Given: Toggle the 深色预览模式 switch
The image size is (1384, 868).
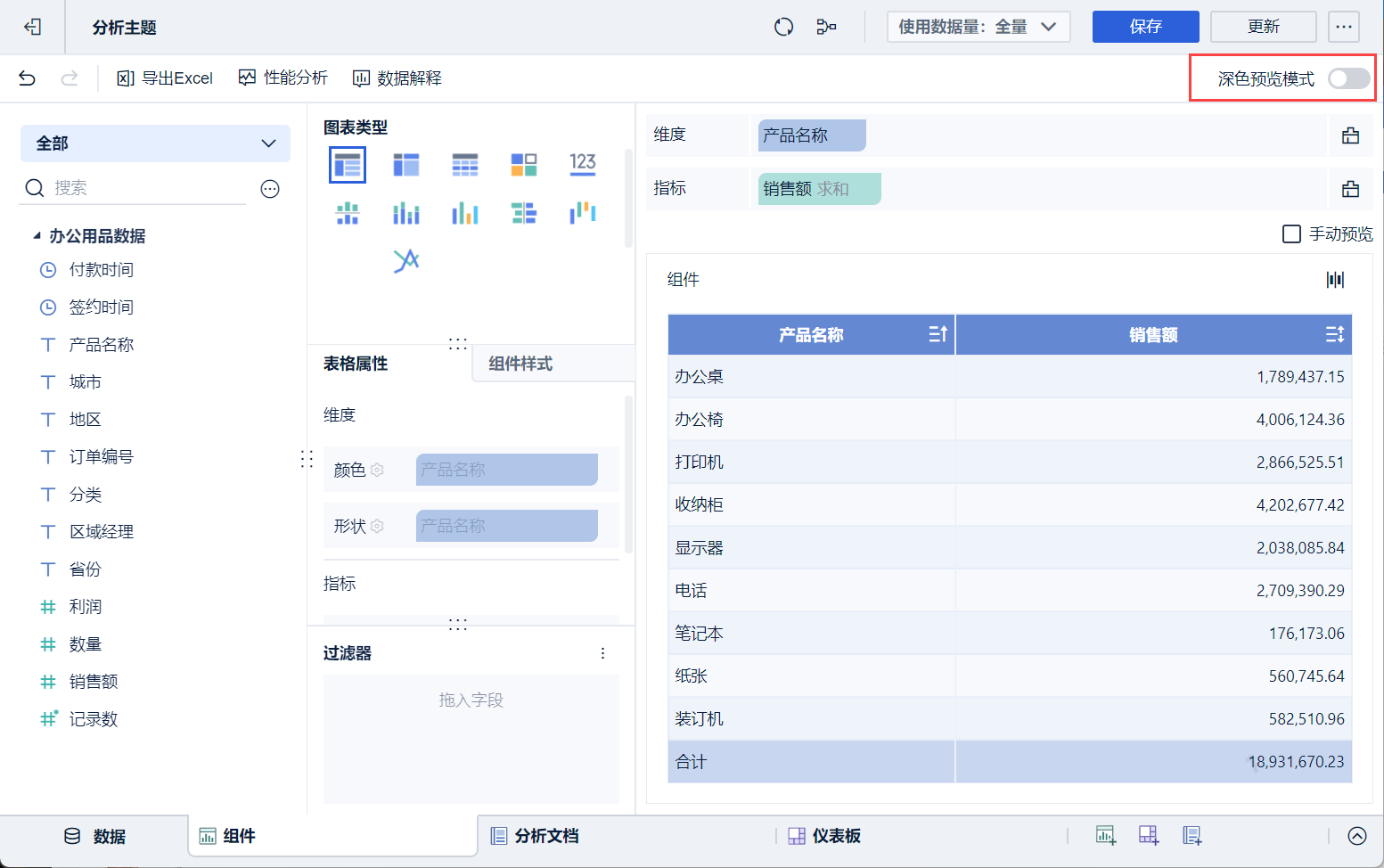Looking at the screenshot, I should 1348,78.
